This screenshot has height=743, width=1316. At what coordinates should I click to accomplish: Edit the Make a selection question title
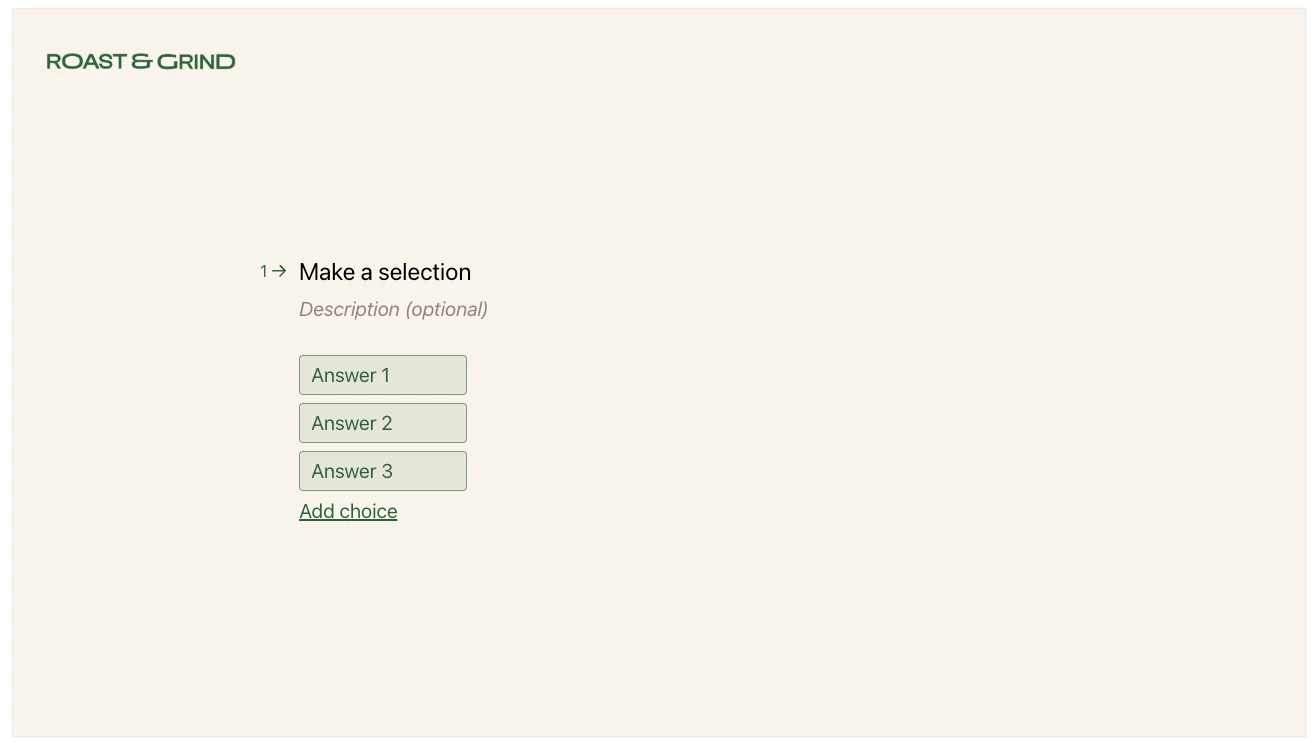point(385,272)
